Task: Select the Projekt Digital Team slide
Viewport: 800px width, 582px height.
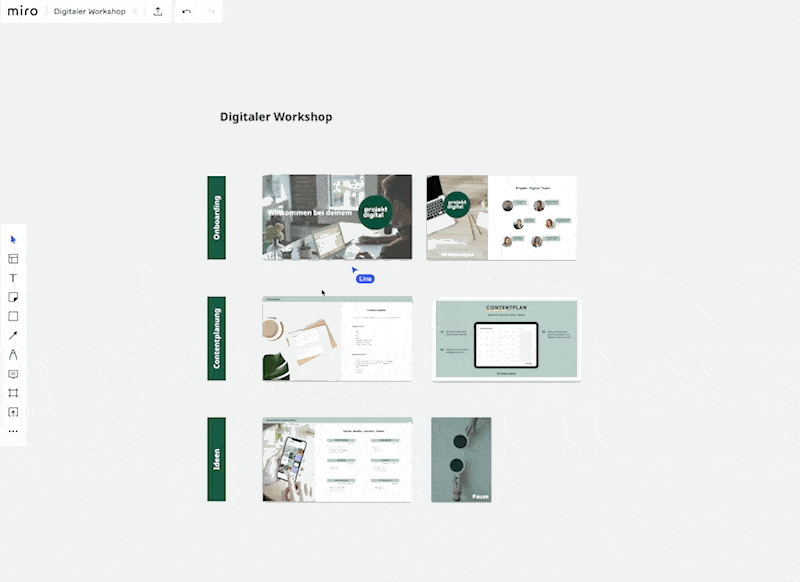Action: (x=502, y=218)
